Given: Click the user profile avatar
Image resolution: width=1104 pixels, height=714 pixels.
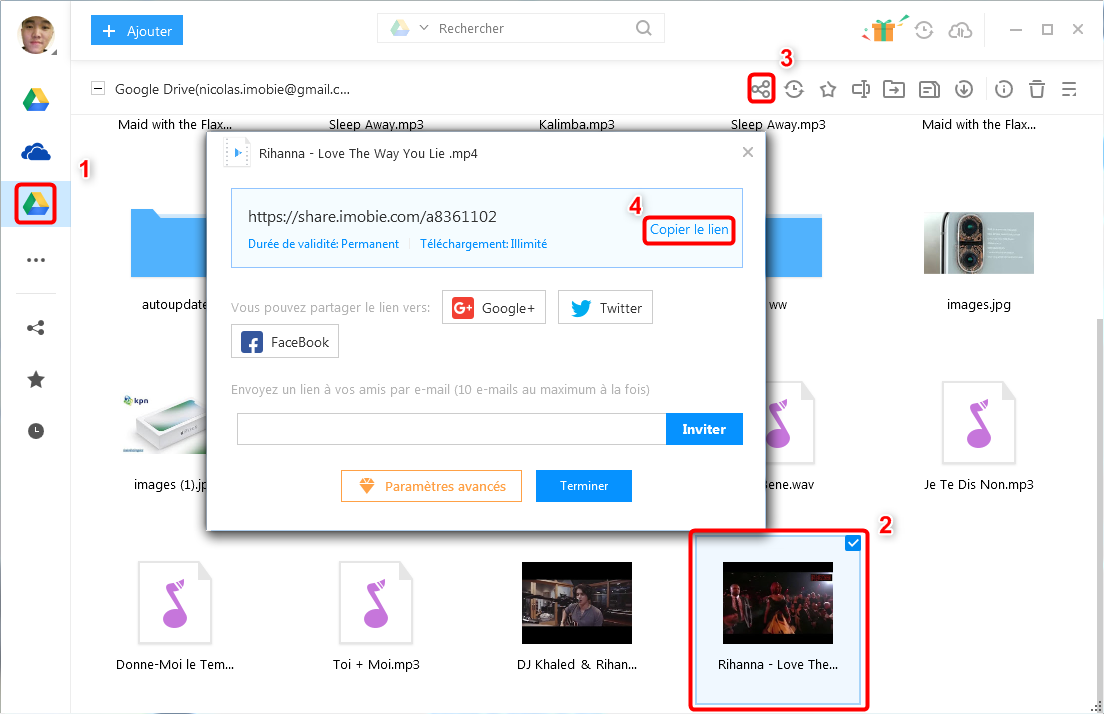Looking at the screenshot, I should tap(36, 34).
